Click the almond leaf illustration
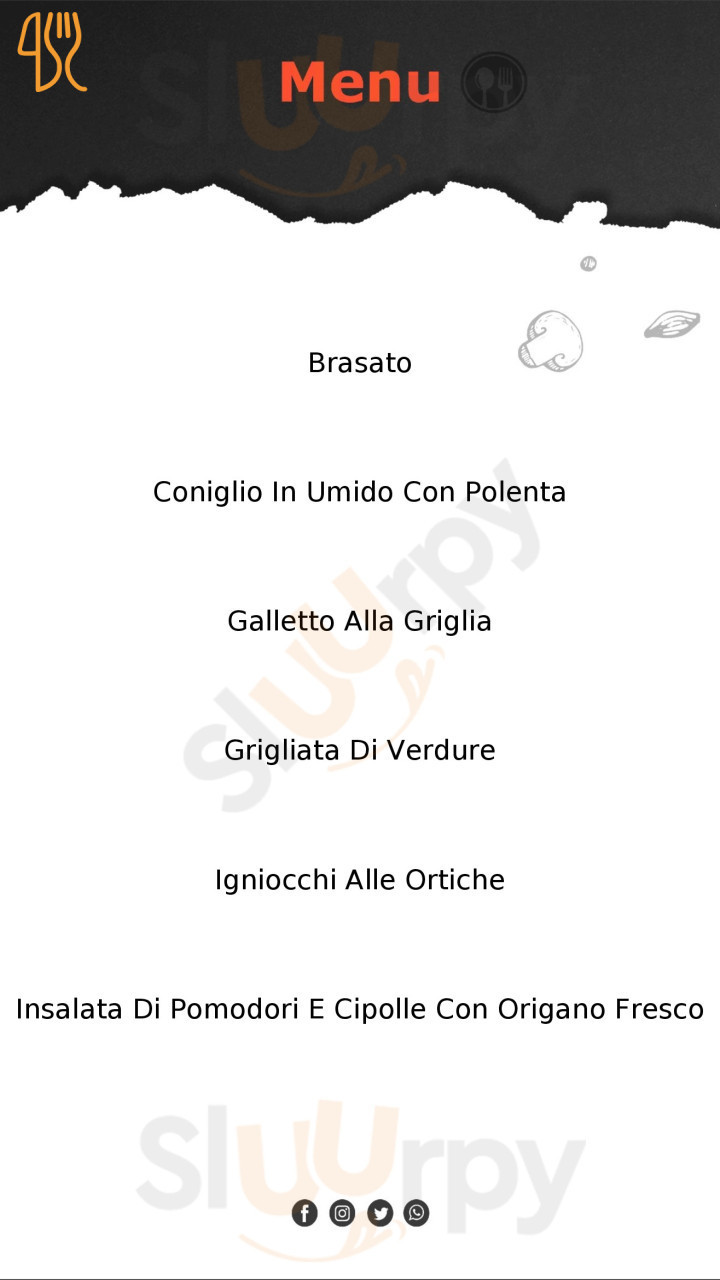Screen dimensions: 720x1280 pos(672,324)
